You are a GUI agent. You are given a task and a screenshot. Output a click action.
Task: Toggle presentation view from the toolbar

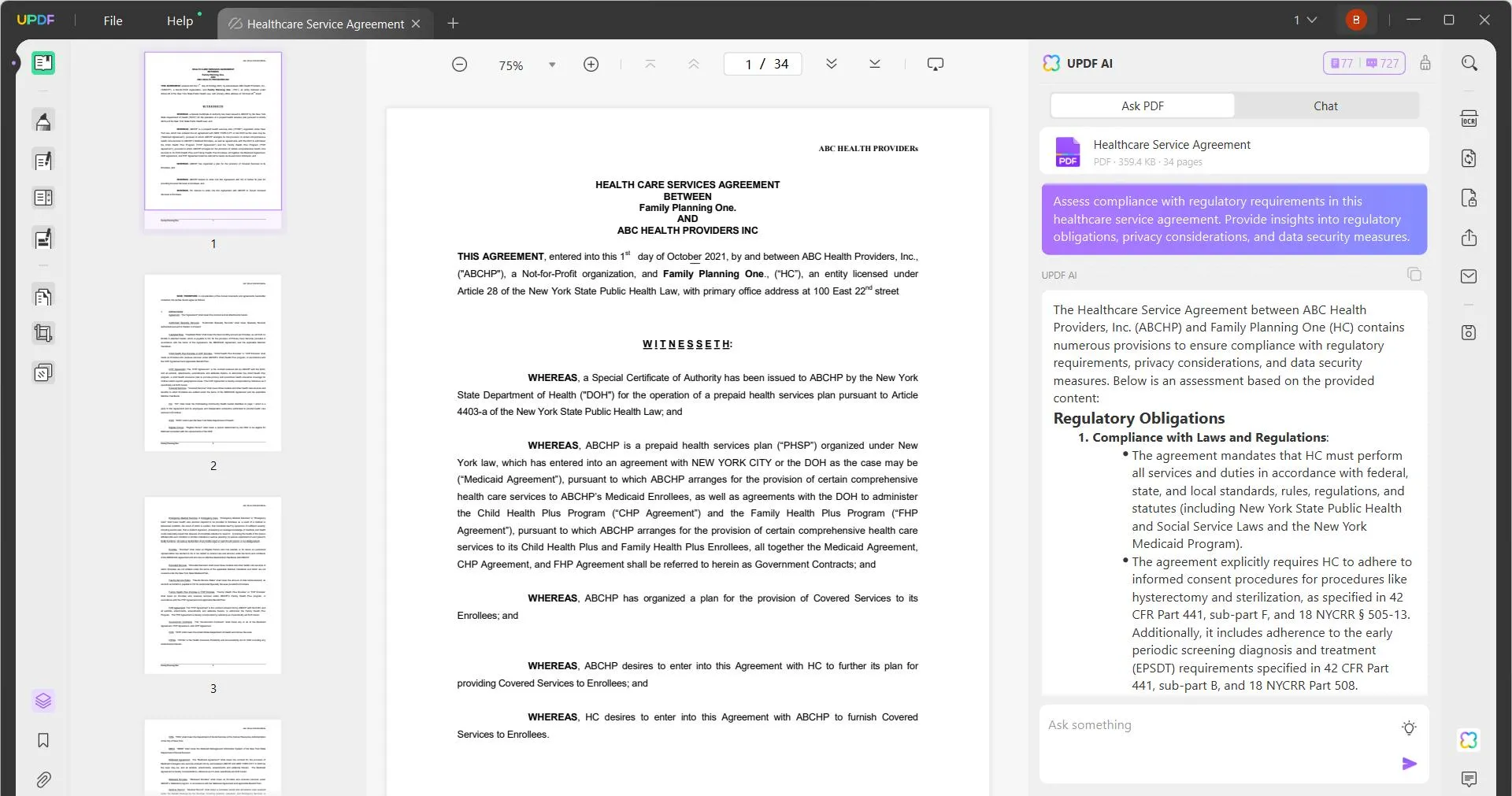click(936, 64)
